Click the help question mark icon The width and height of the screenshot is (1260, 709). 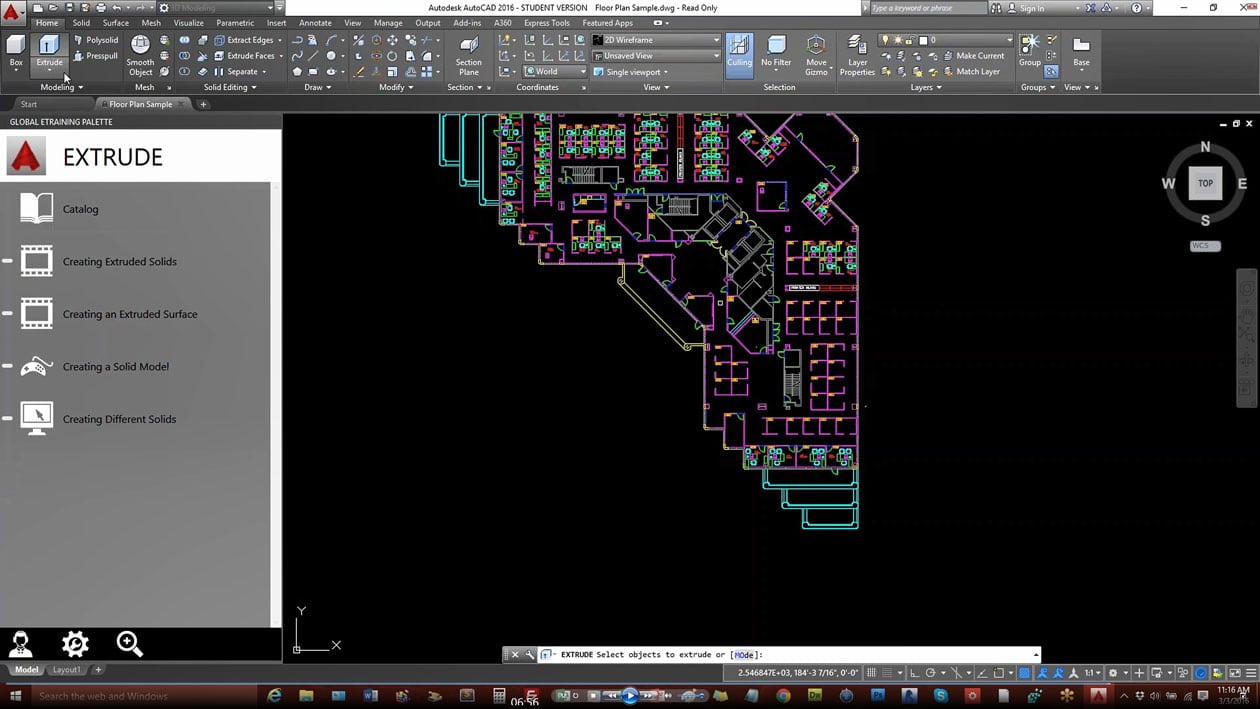(1137, 8)
